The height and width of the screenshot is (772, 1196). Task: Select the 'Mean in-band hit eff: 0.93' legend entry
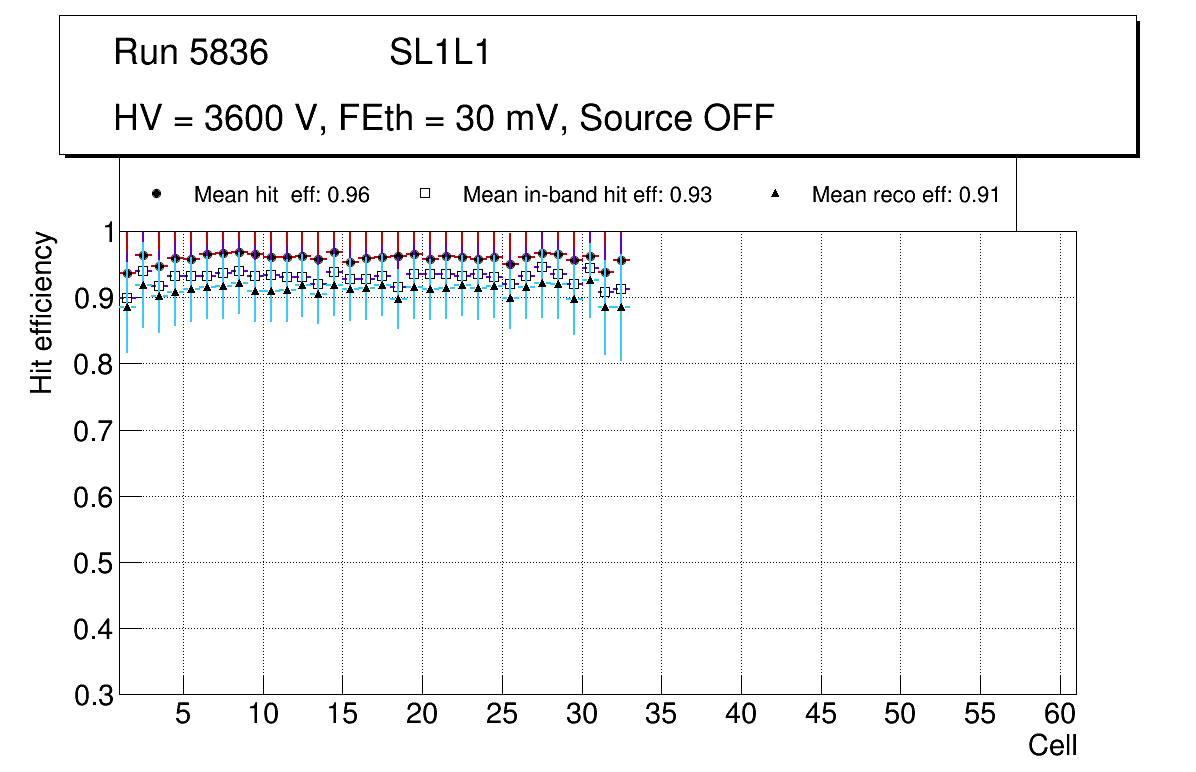point(587,195)
